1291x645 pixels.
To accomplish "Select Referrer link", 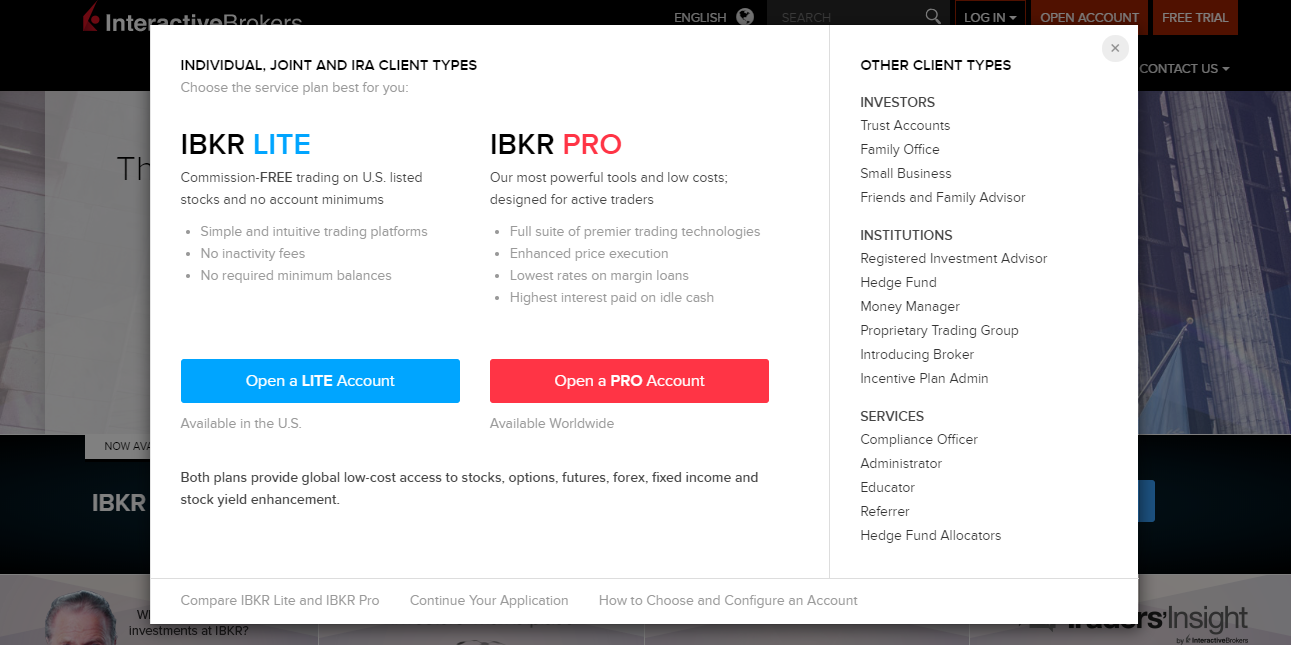I will click(x=885, y=511).
